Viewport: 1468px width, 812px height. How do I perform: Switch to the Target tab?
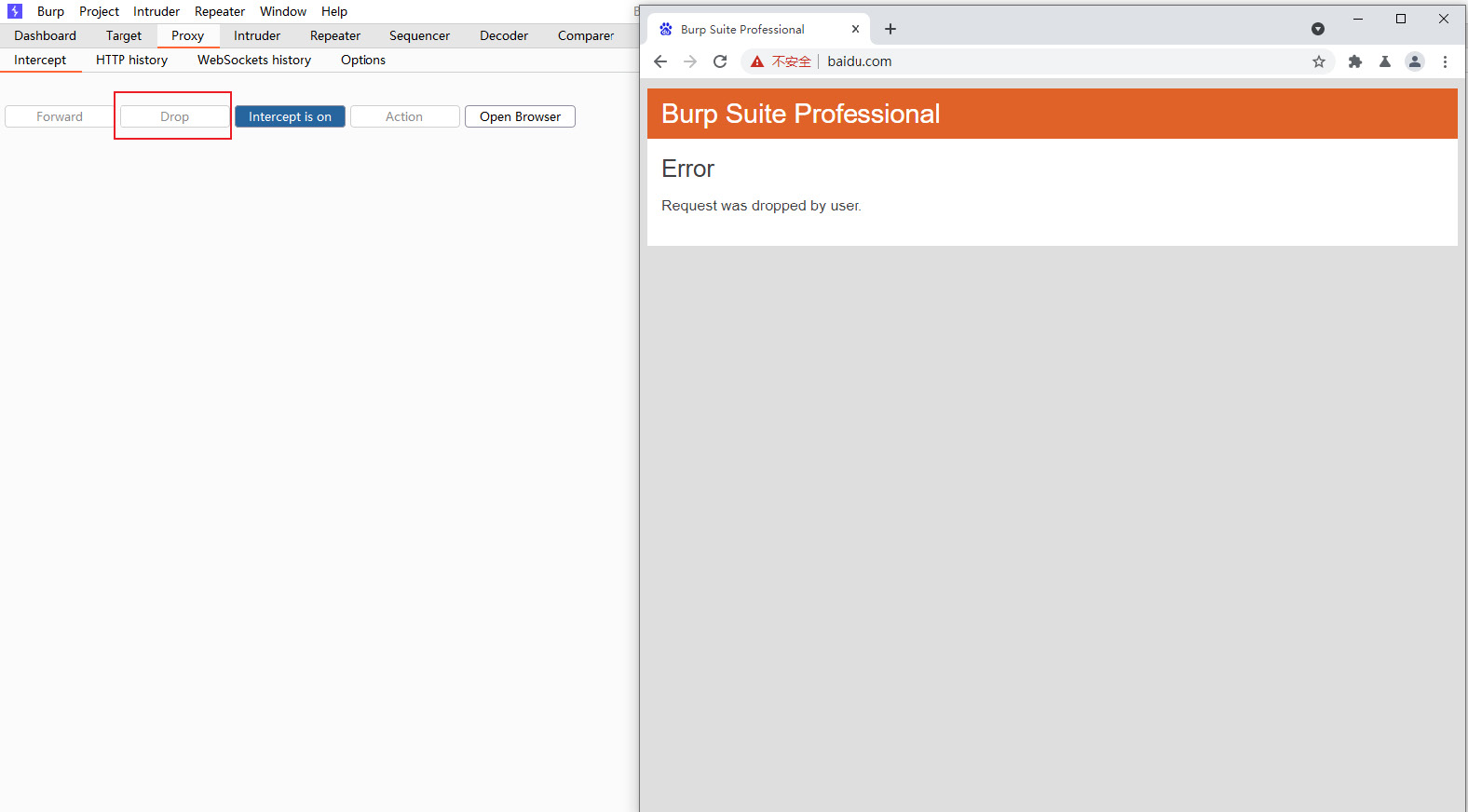point(124,35)
